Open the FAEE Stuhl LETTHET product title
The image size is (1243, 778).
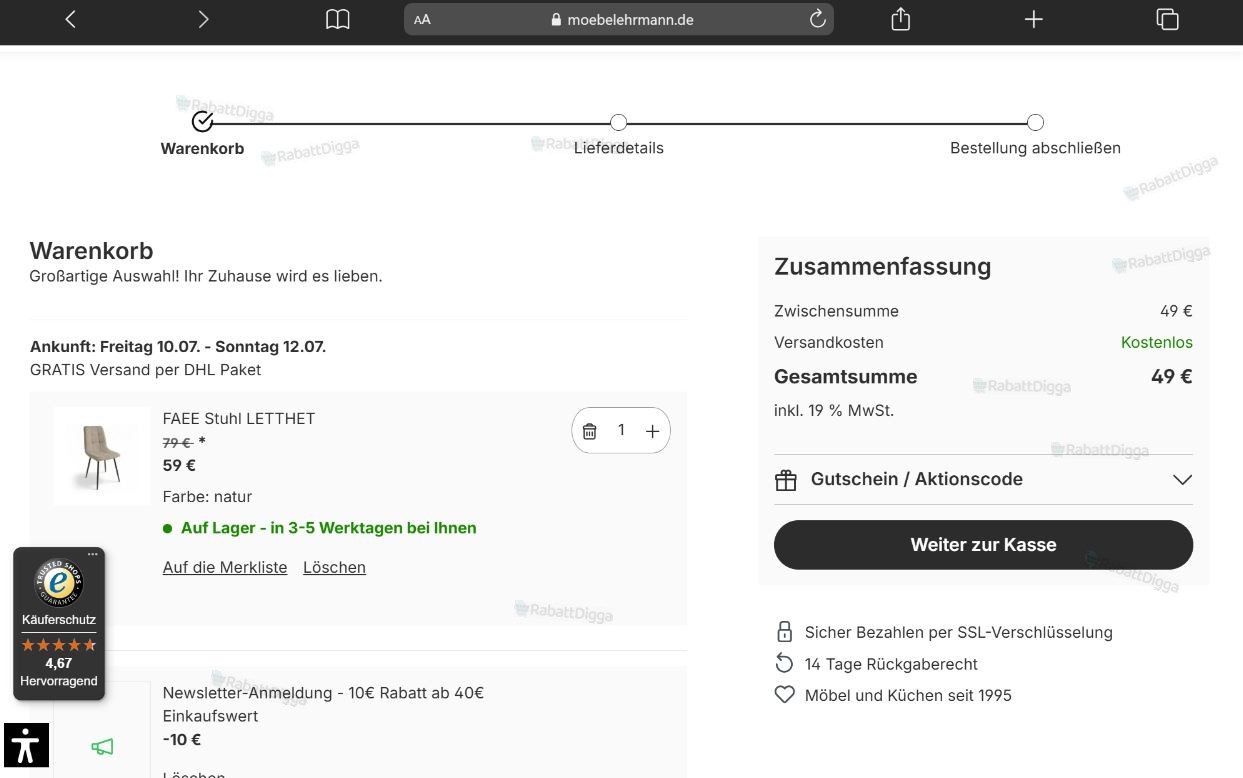pyautogui.click(x=239, y=418)
